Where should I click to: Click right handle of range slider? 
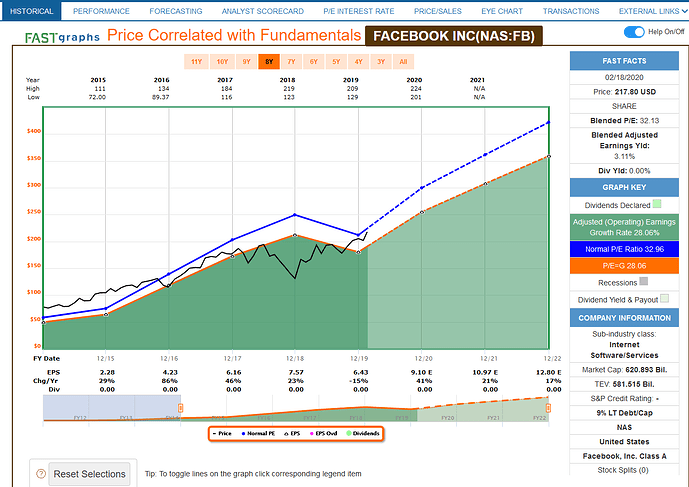pos(548,408)
